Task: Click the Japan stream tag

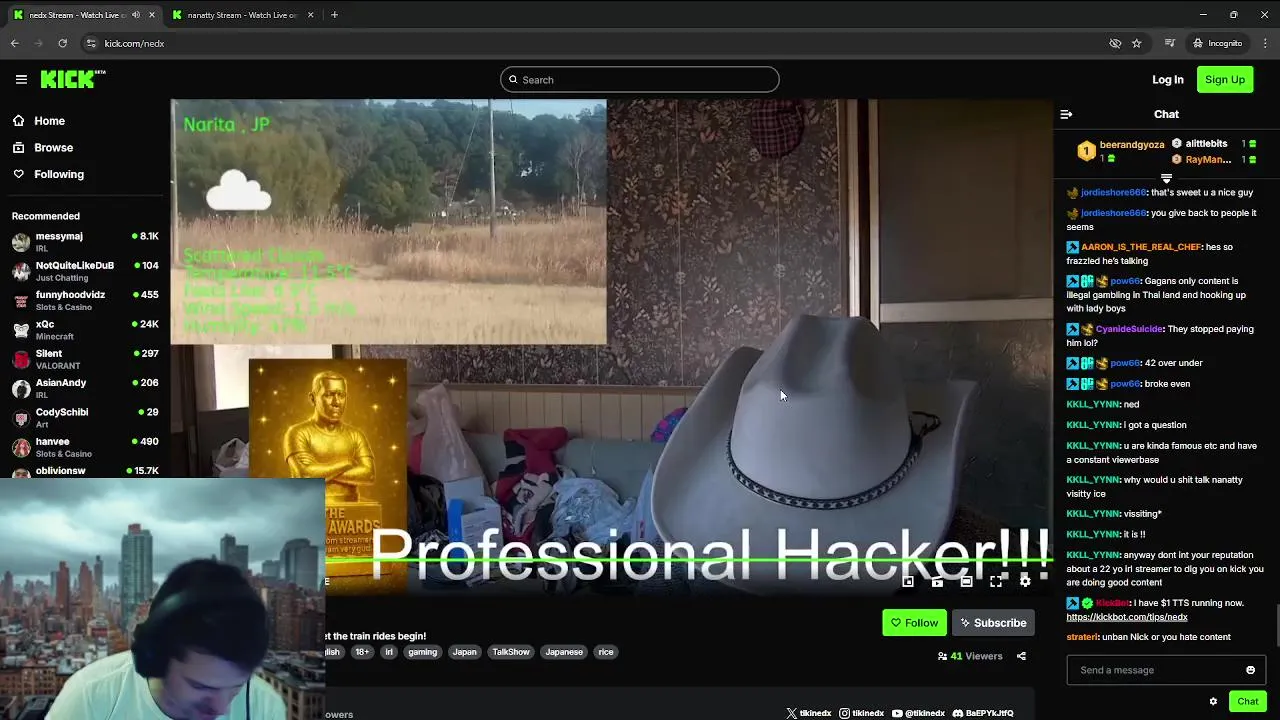Action: point(464,652)
